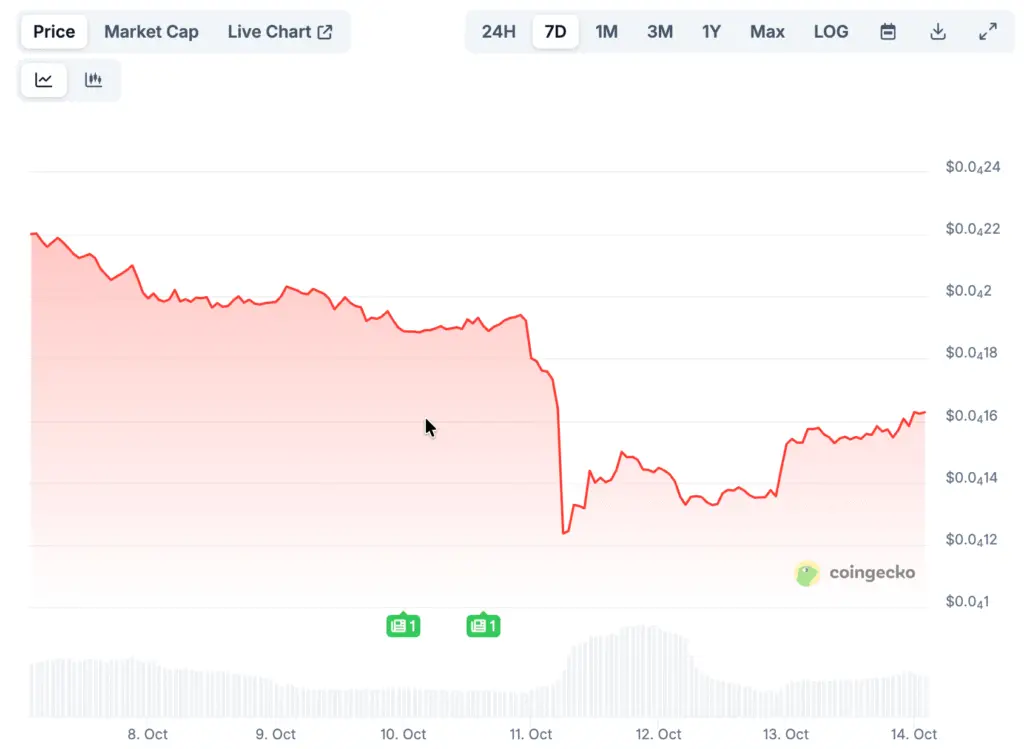
Task: Toggle LOG scale on chart
Action: (830, 31)
